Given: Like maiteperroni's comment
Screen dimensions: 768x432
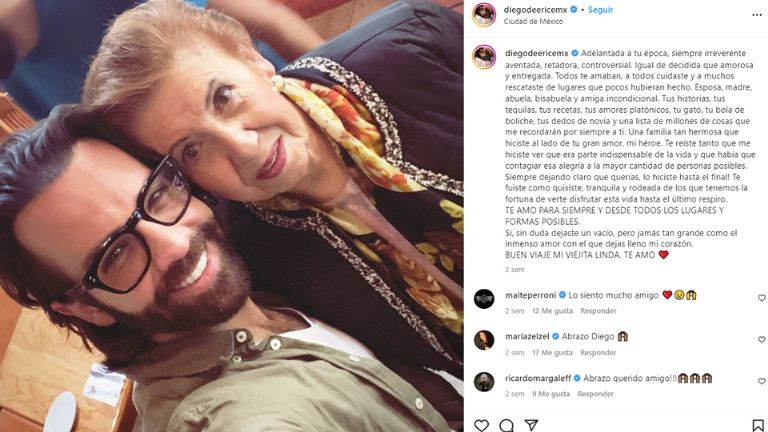Looking at the screenshot, I should pos(761,298).
